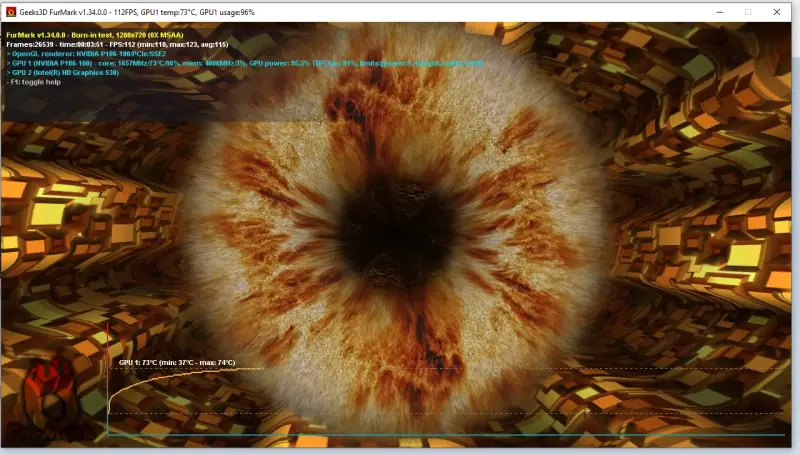This screenshot has height=455, width=800.
Task: Click the dark center of the furry donut
Action: 383,218
